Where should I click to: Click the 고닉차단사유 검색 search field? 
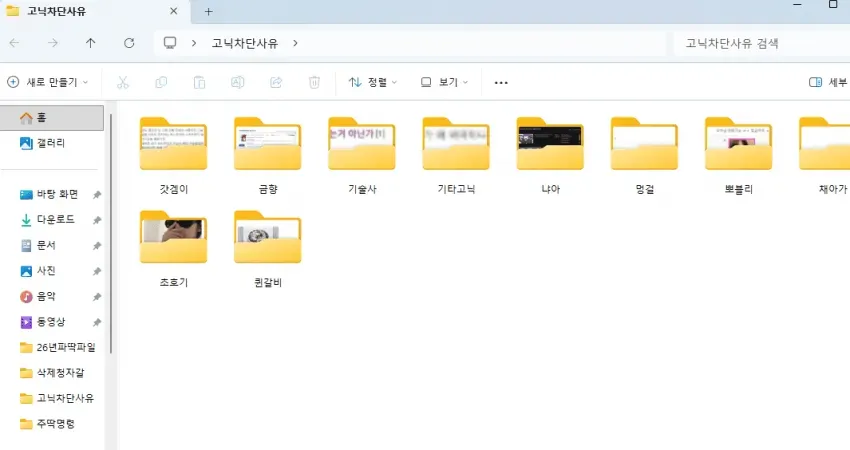tap(761, 43)
